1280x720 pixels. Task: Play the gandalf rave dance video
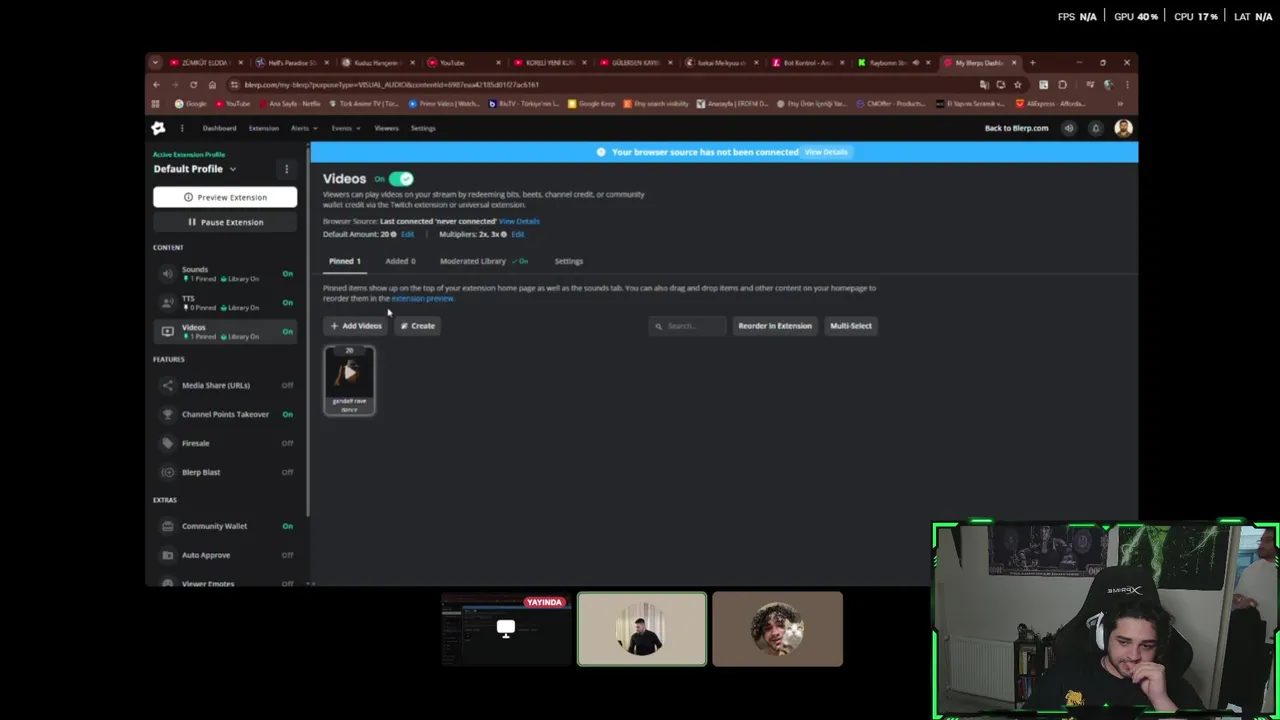[x=349, y=372]
